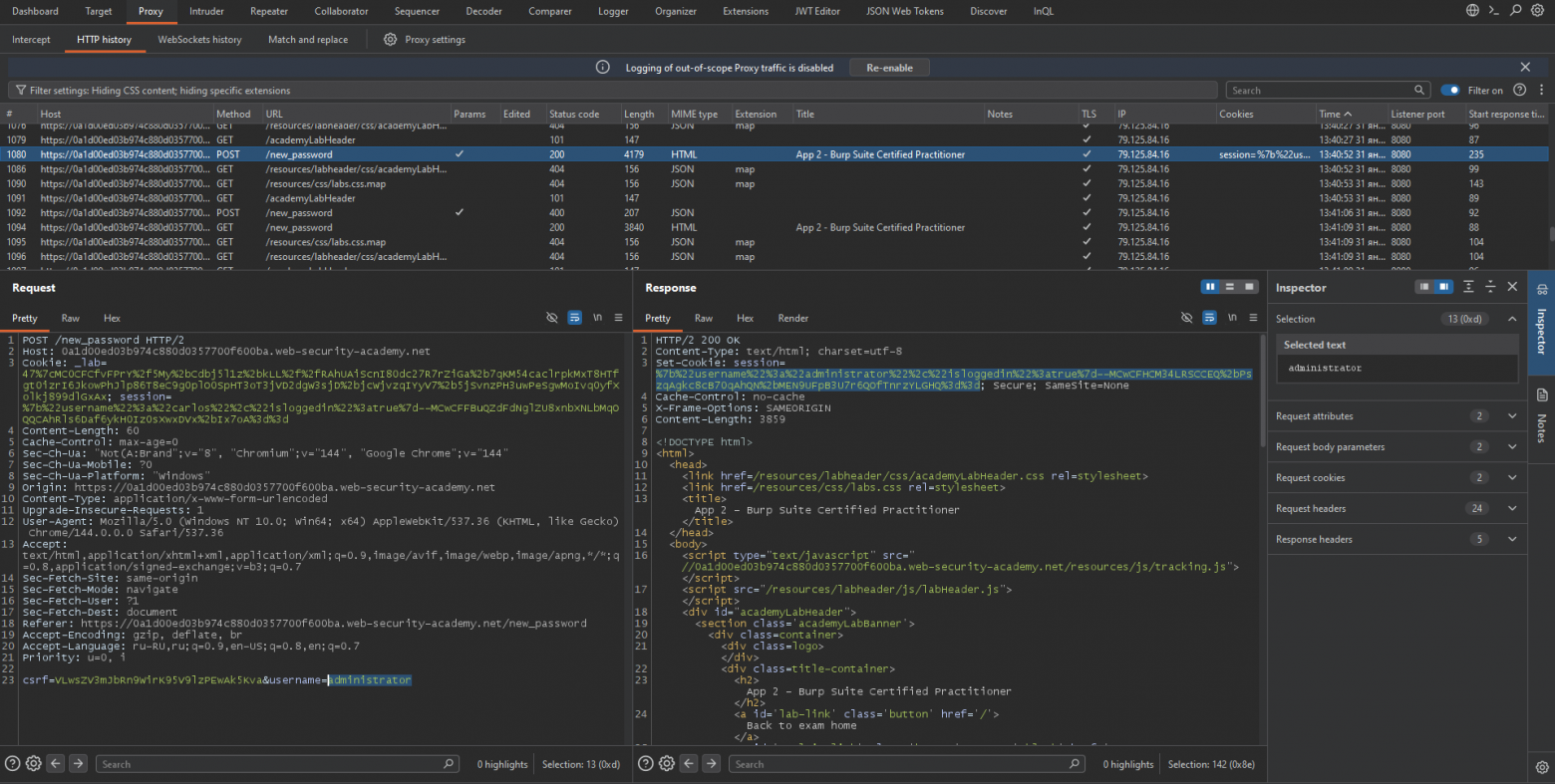
Task: Toggle newline display in Response panel
Action: [x=1231, y=318]
